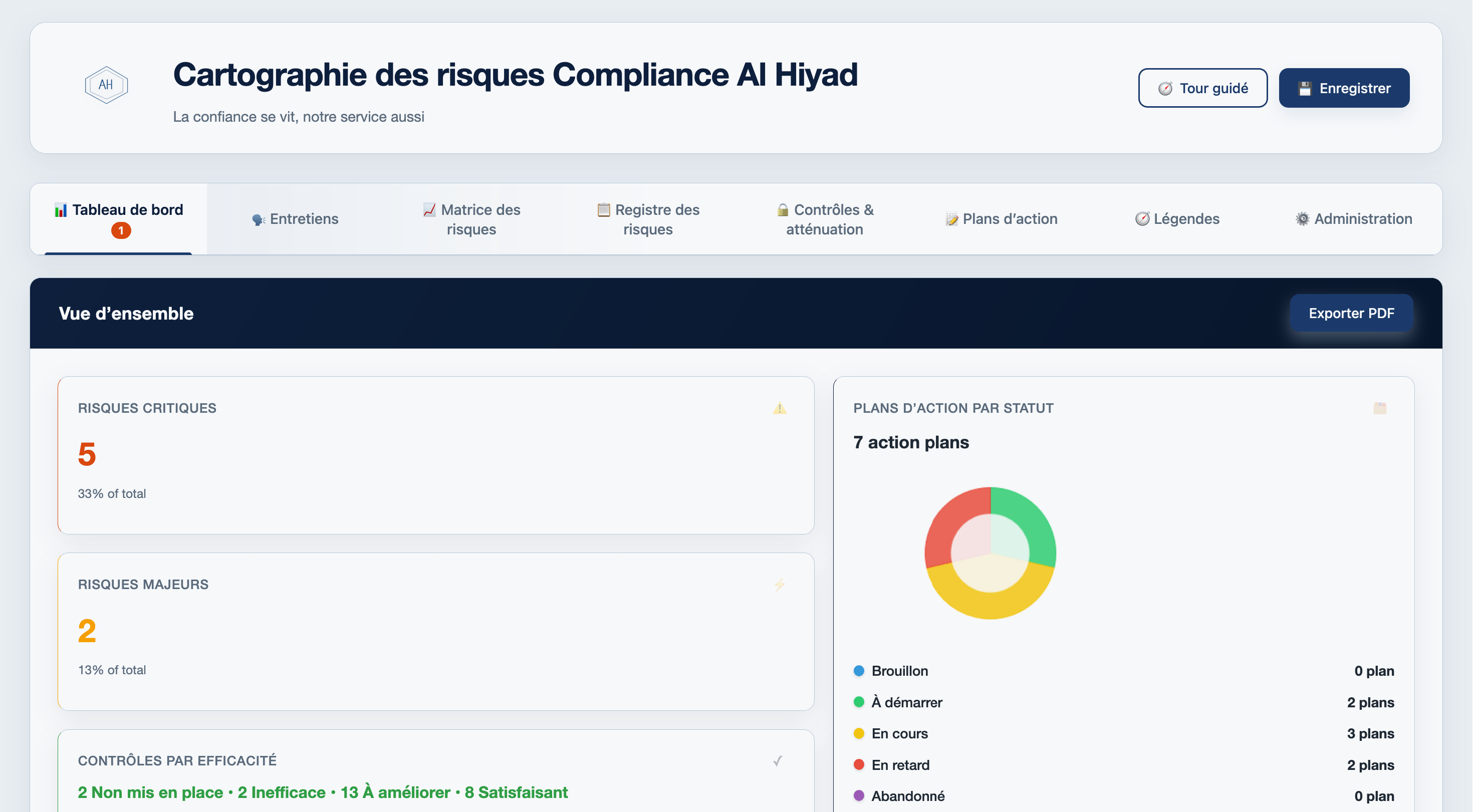
Task: Click the compass icon in Tour guidé button
Action: tap(1165, 89)
